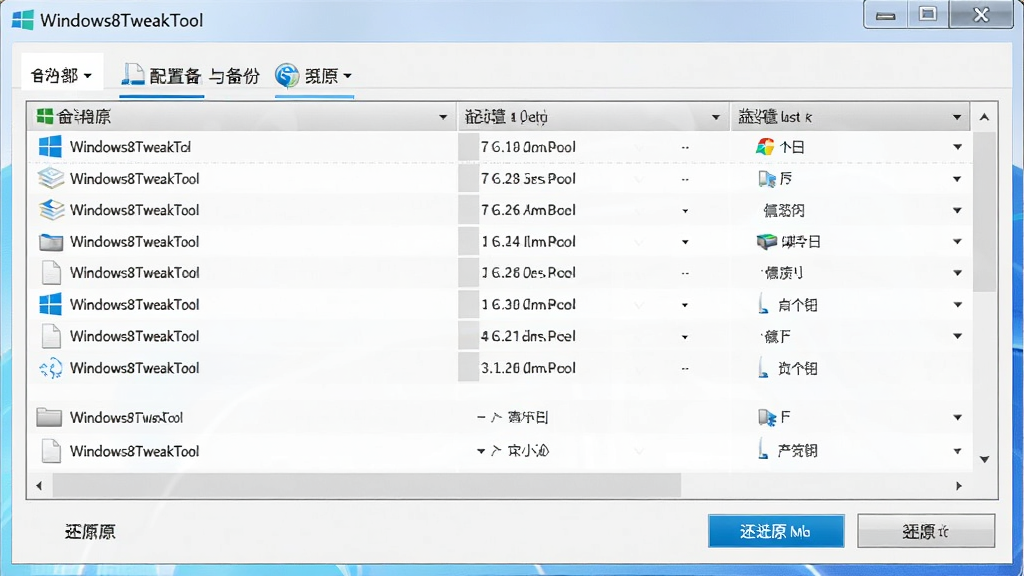Expand the arrow left of 宋小 in the last row
1024x576 pixels.
point(481,451)
